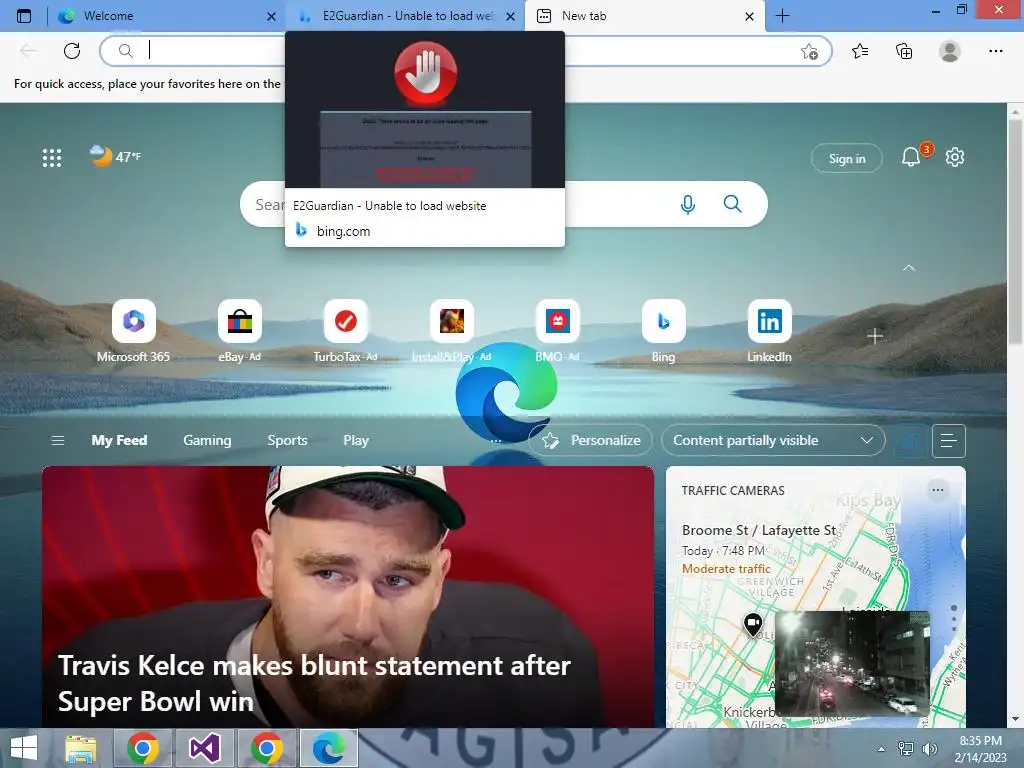Image resolution: width=1024 pixels, height=768 pixels.
Task: Click the Sign in button
Action: (x=846, y=158)
